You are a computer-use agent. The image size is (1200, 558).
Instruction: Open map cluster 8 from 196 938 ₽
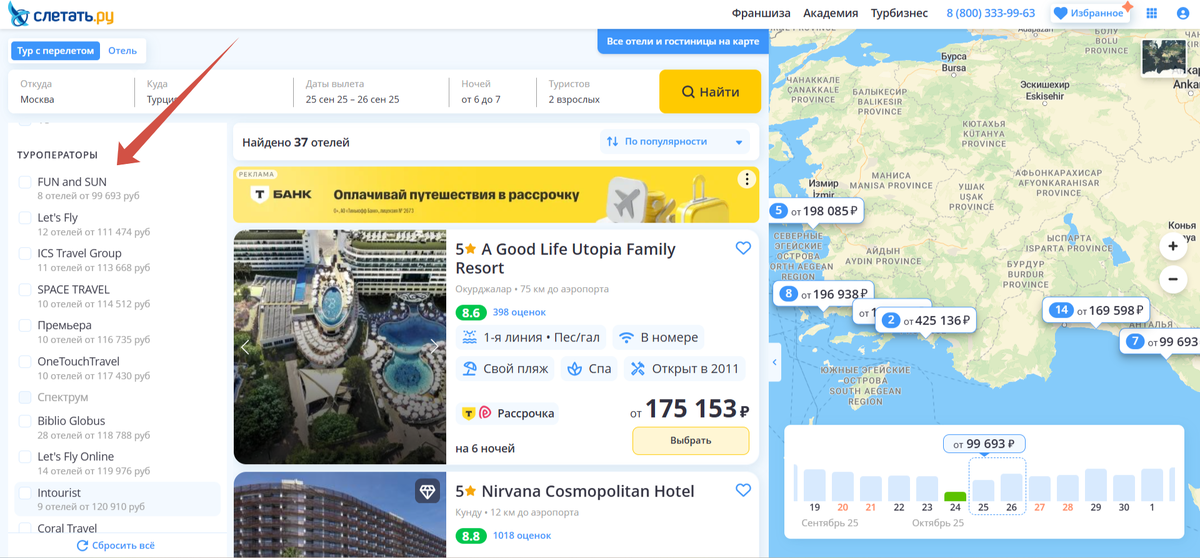pos(822,294)
